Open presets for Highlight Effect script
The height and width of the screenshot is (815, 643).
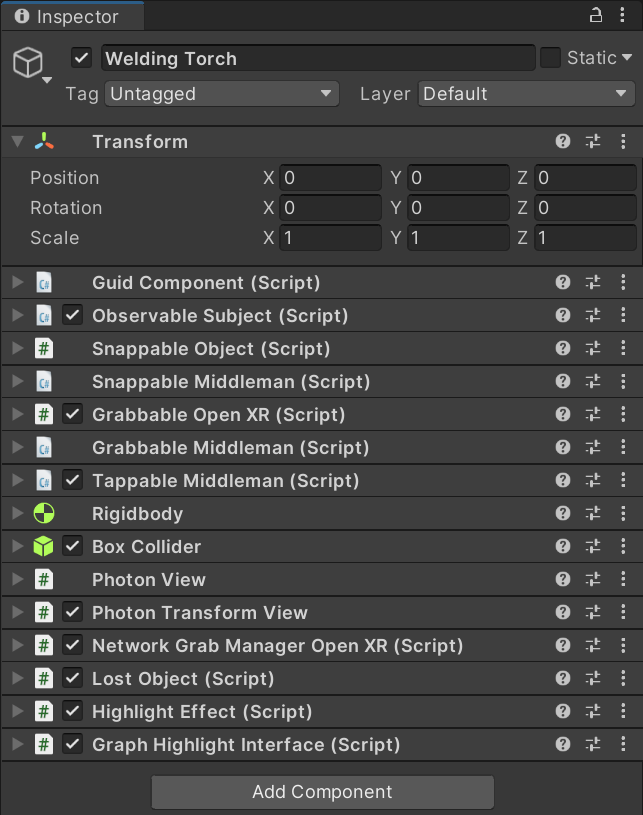(593, 712)
